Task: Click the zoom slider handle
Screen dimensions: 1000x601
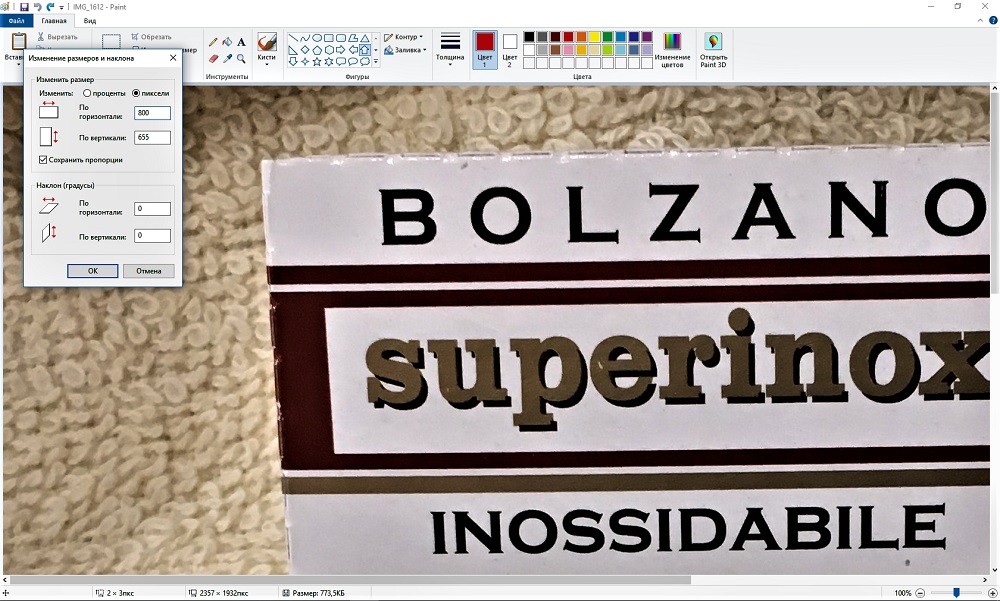Action: click(956, 593)
